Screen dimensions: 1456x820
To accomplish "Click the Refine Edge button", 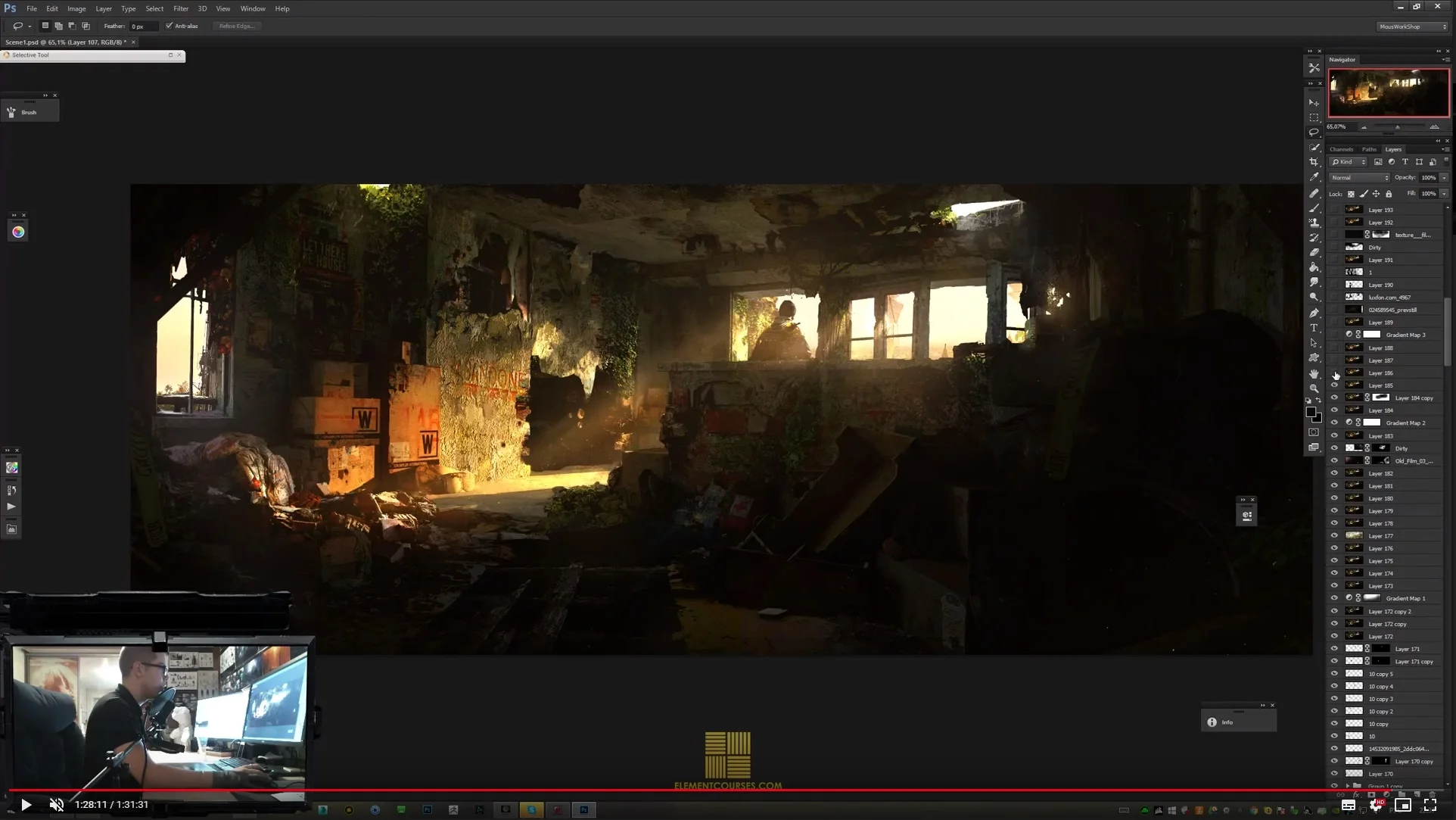I will (x=236, y=26).
